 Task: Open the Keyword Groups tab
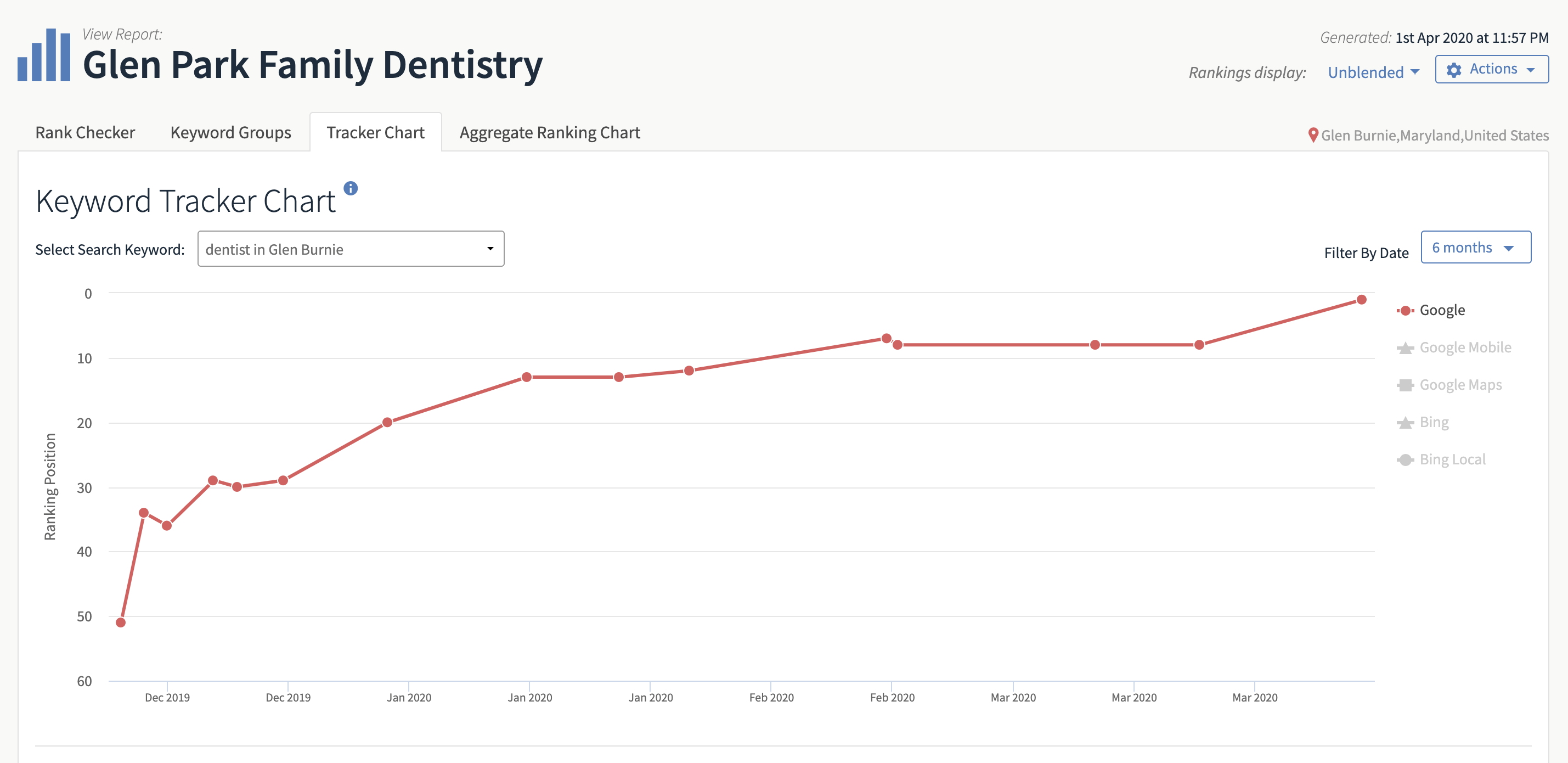(230, 132)
